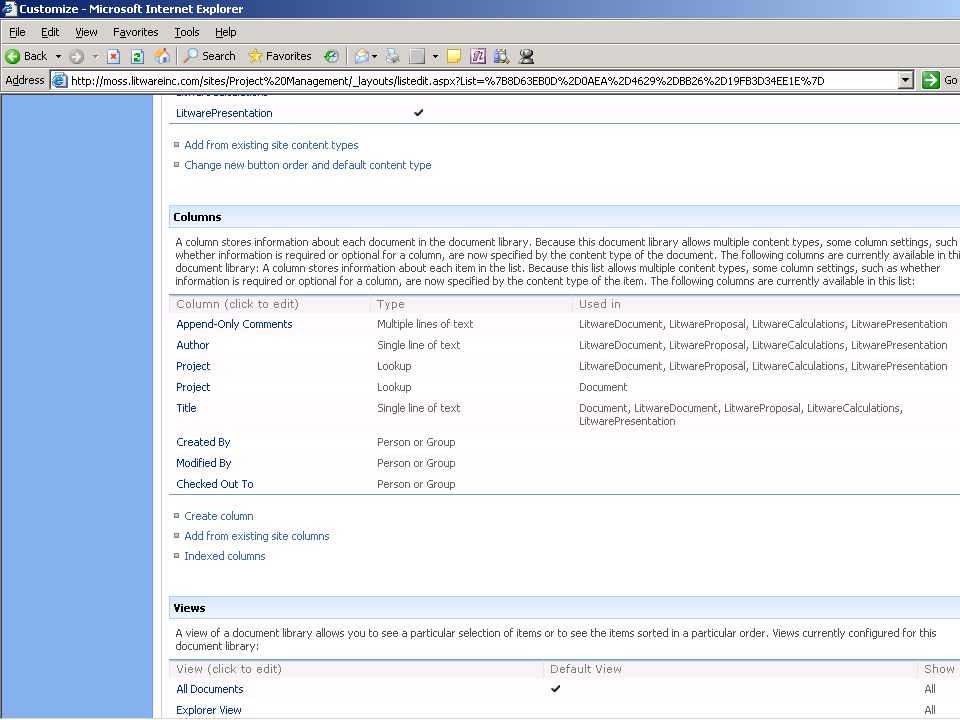Edit the All Documents view

[209, 689]
